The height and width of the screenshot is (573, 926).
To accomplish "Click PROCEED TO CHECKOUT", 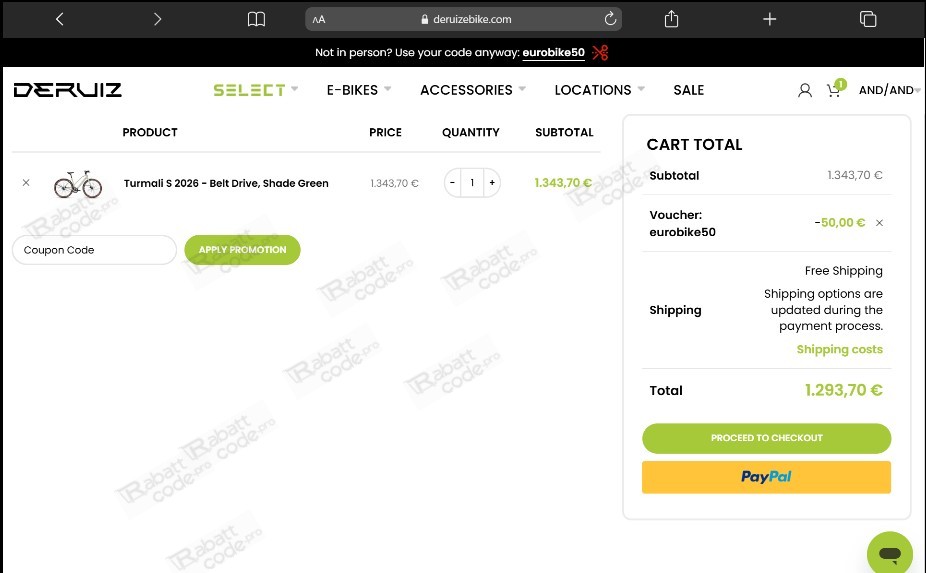I will tap(767, 438).
